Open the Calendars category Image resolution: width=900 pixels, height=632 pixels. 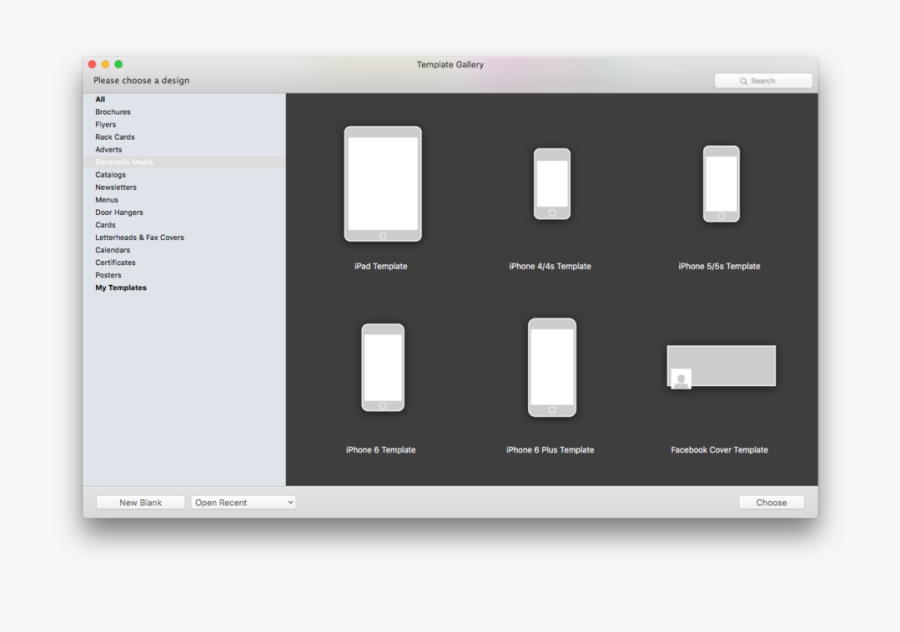pos(112,250)
